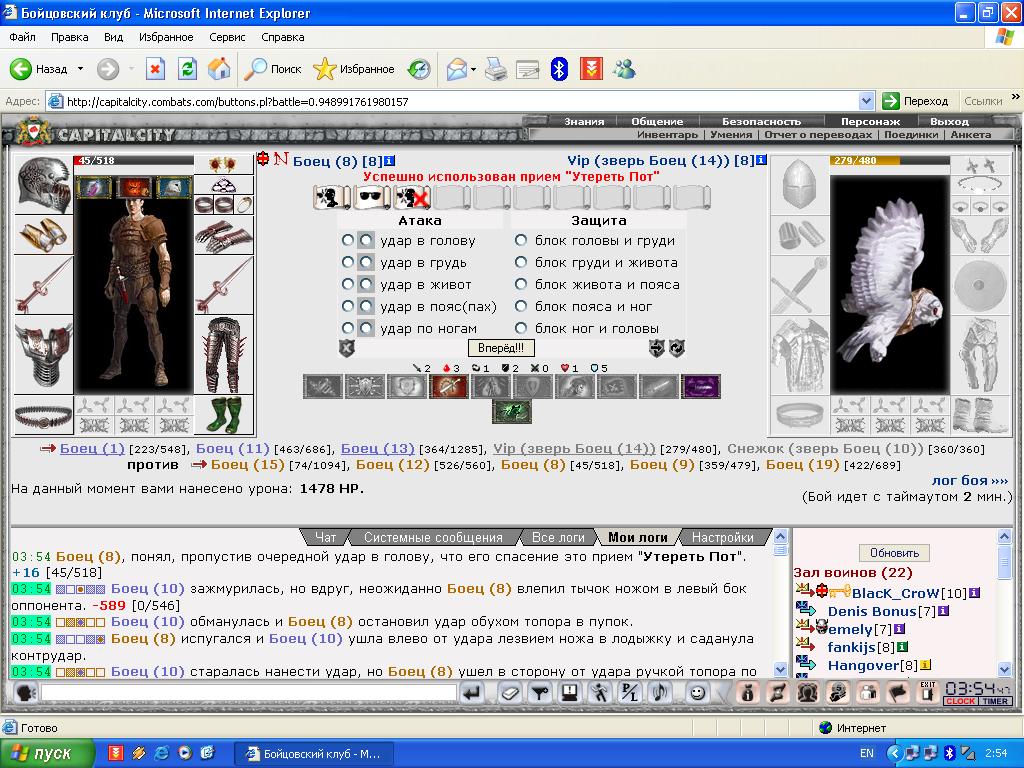Open the лог боя link

[x=970, y=480]
